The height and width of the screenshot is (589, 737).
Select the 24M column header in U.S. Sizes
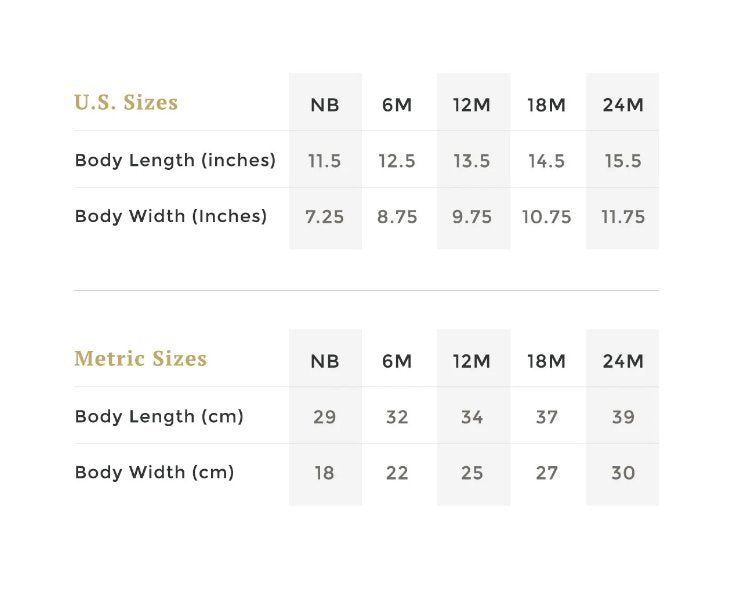pyautogui.click(x=623, y=104)
